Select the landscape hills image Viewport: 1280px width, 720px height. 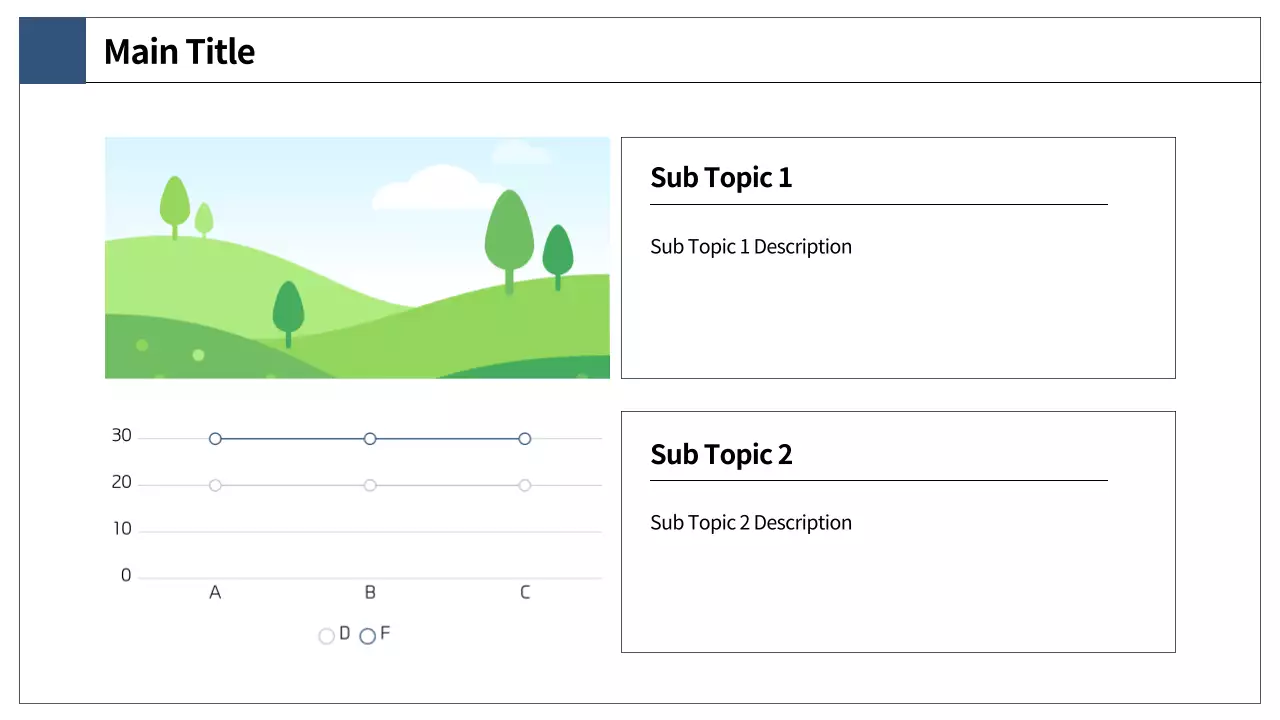357,258
